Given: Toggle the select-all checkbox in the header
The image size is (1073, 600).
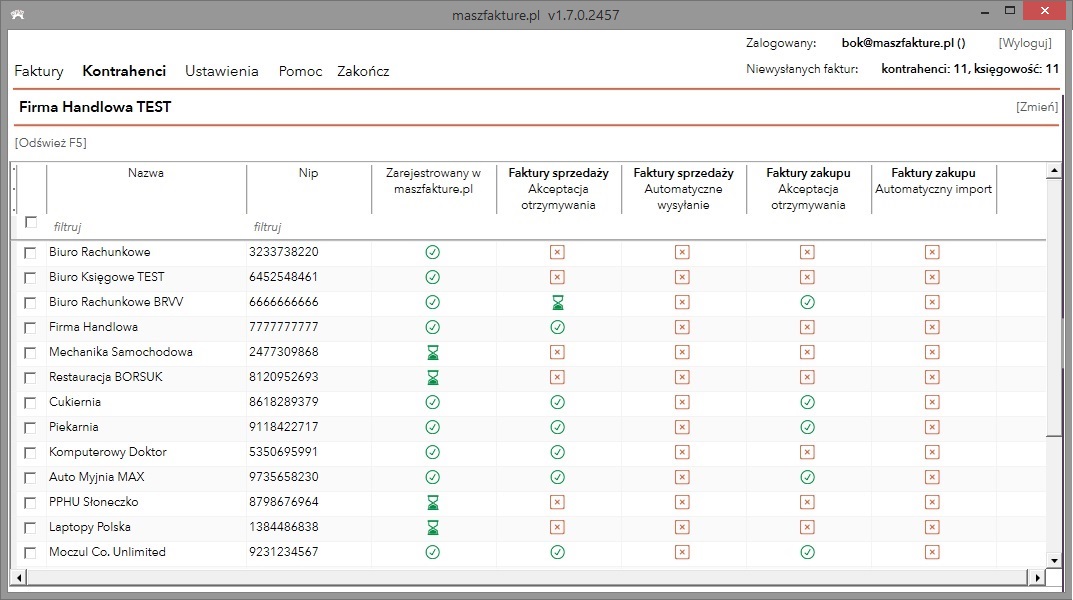Looking at the screenshot, I should coord(30,222).
